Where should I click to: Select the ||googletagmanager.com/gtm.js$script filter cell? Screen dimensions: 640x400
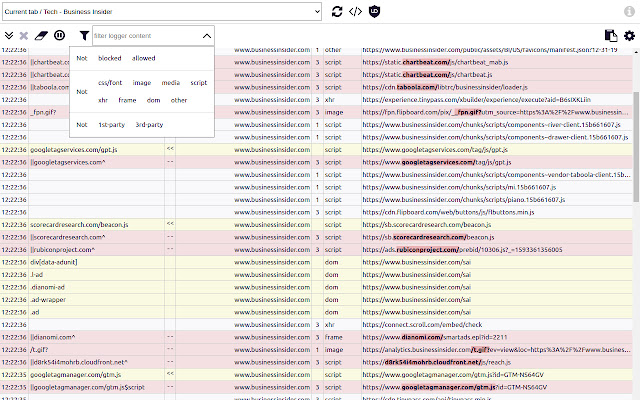point(96,387)
